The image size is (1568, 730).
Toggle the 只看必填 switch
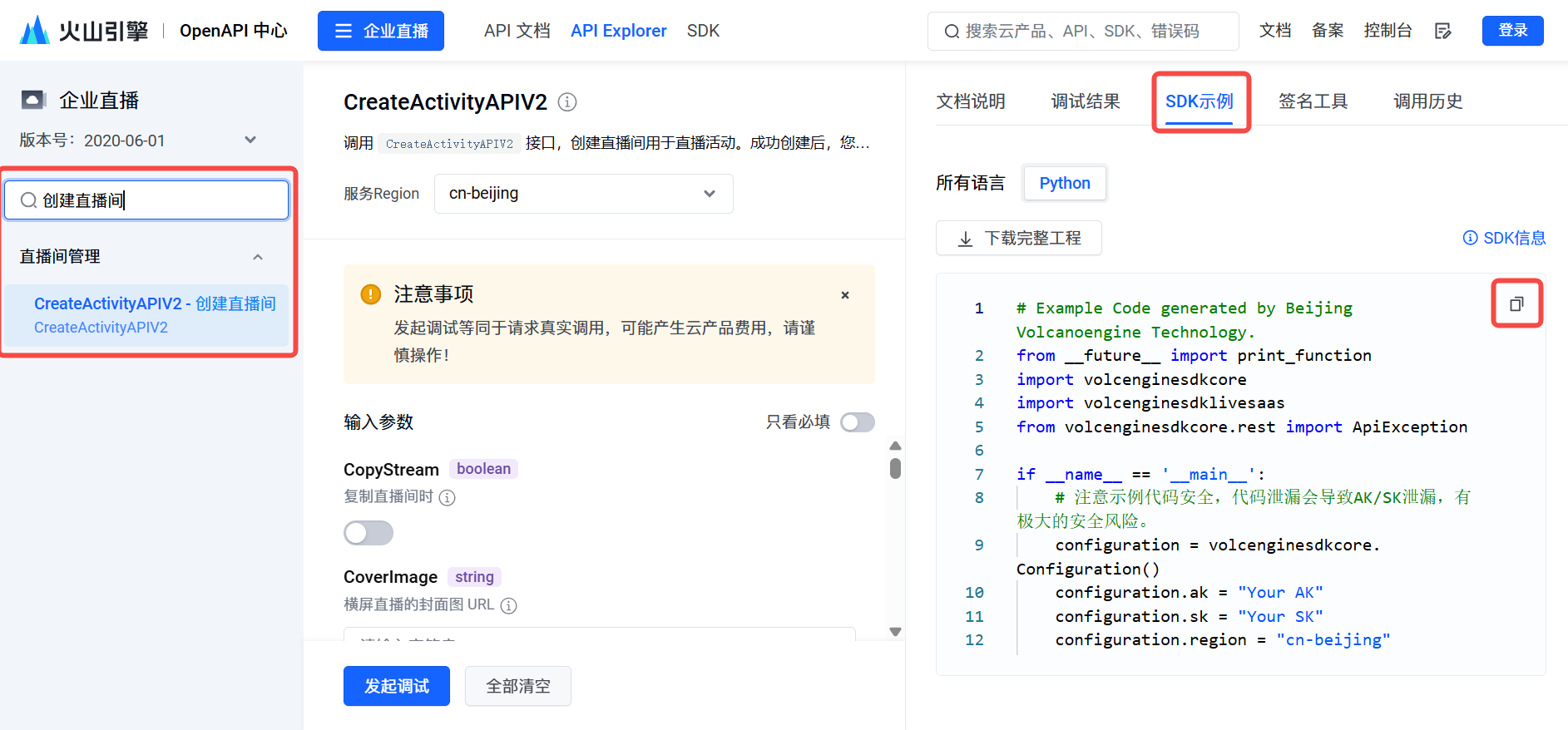pos(857,422)
